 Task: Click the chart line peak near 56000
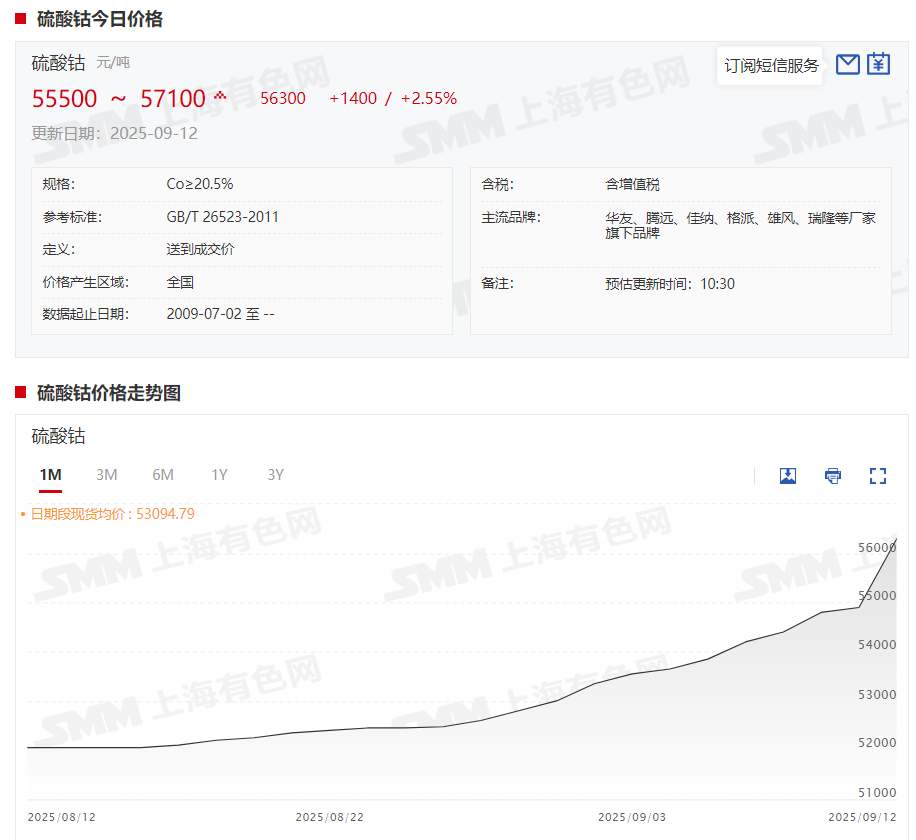coord(895,539)
